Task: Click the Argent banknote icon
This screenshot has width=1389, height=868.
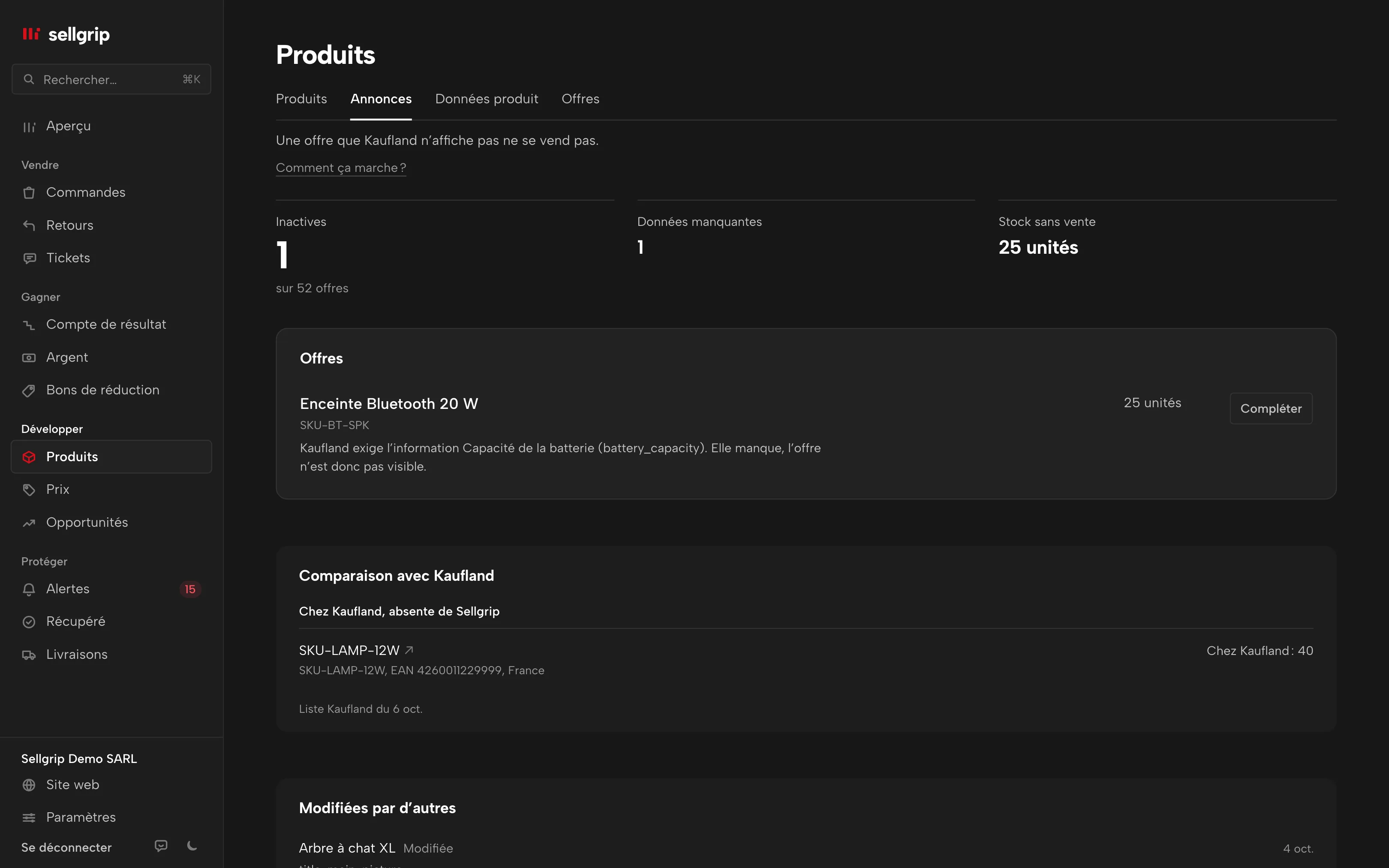Action: pyautogui.click(x=29, y=357)
